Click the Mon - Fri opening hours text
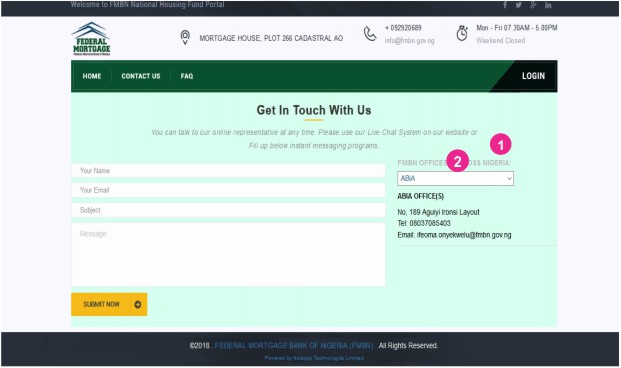This screenshot has width=621, height=368. click(516, 28)
